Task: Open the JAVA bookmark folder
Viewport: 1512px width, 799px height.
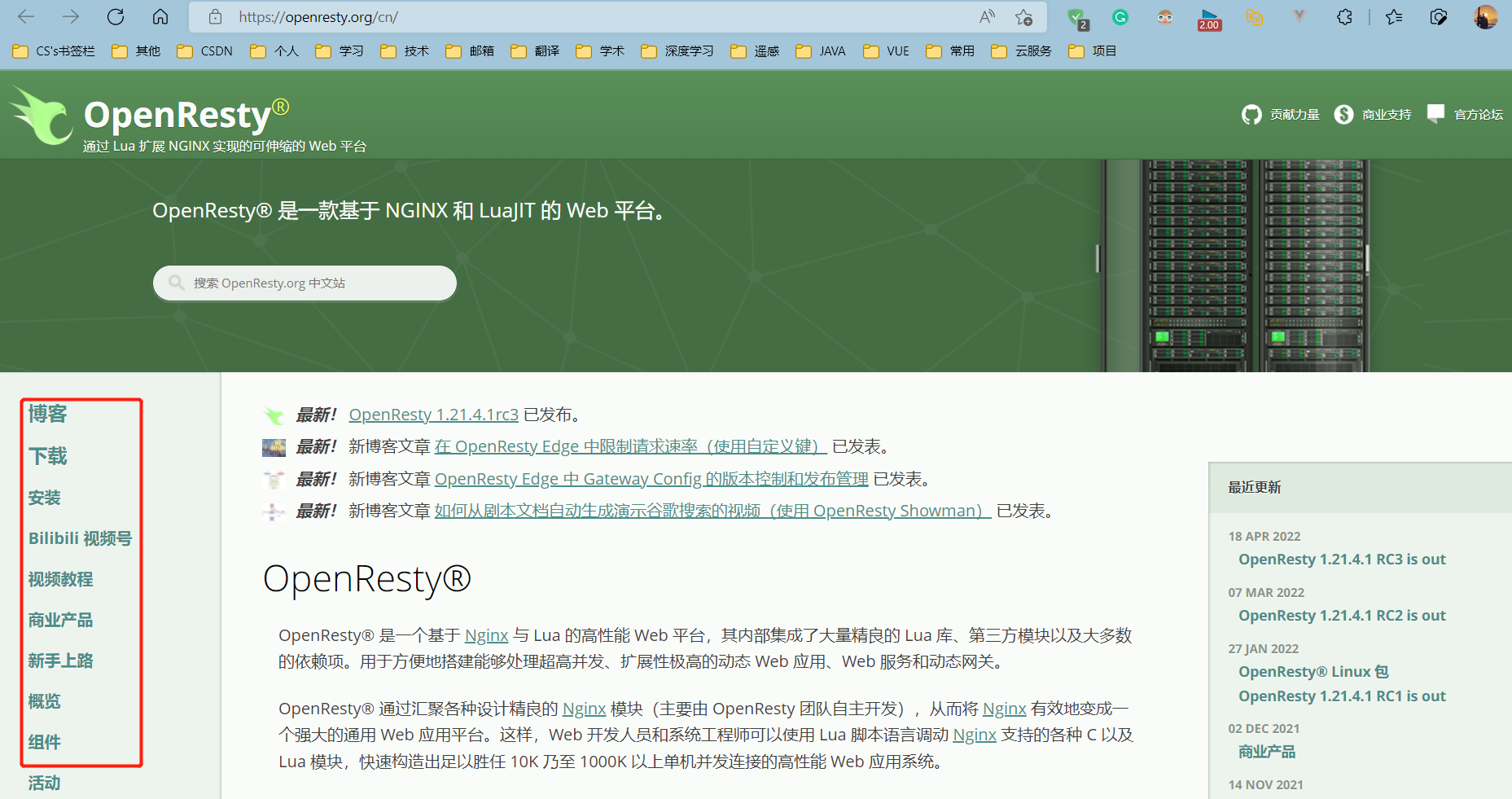Action: (821, 51)
